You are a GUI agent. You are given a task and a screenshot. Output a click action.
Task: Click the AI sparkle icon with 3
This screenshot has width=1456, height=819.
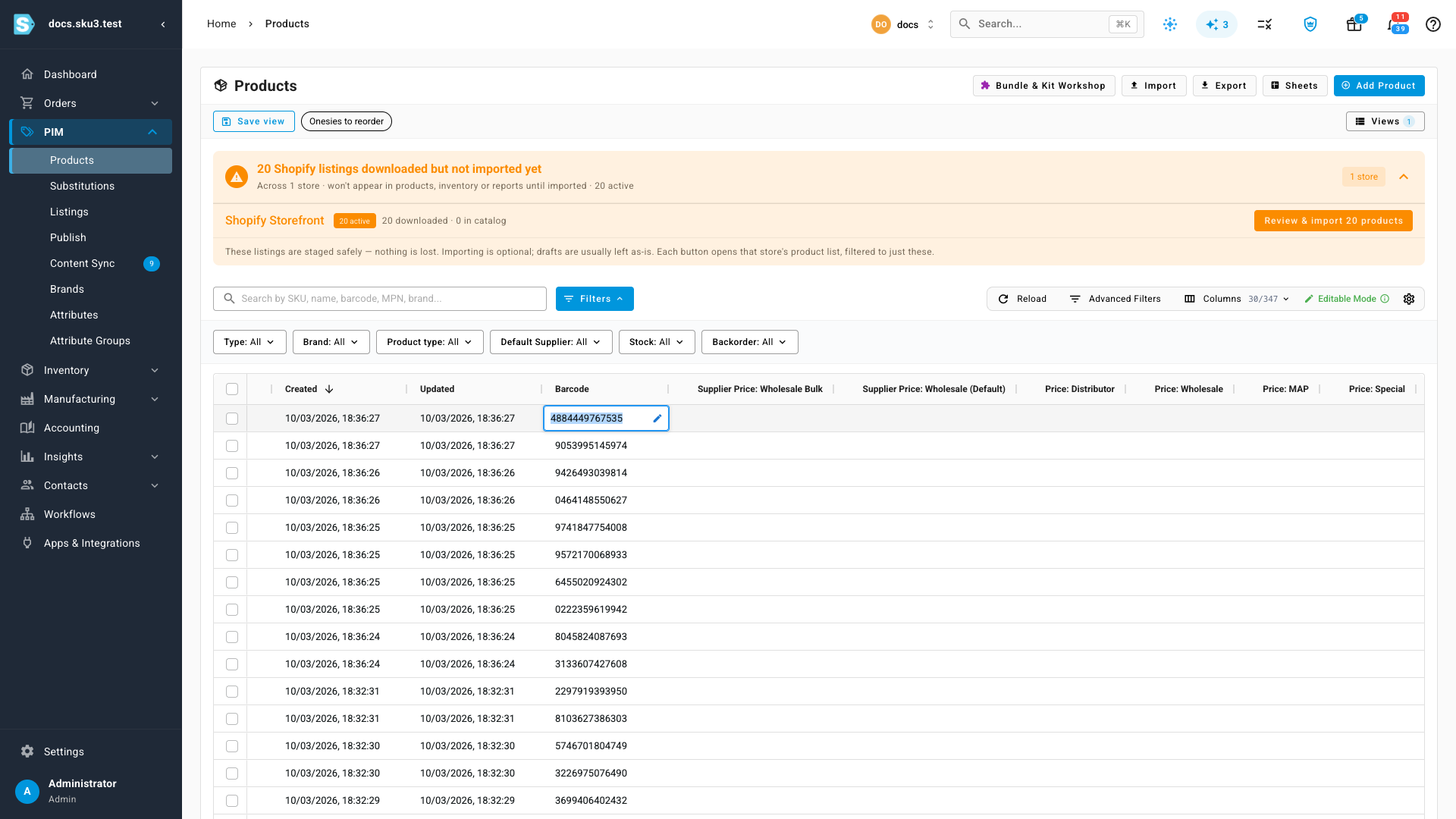[1216, 24]
